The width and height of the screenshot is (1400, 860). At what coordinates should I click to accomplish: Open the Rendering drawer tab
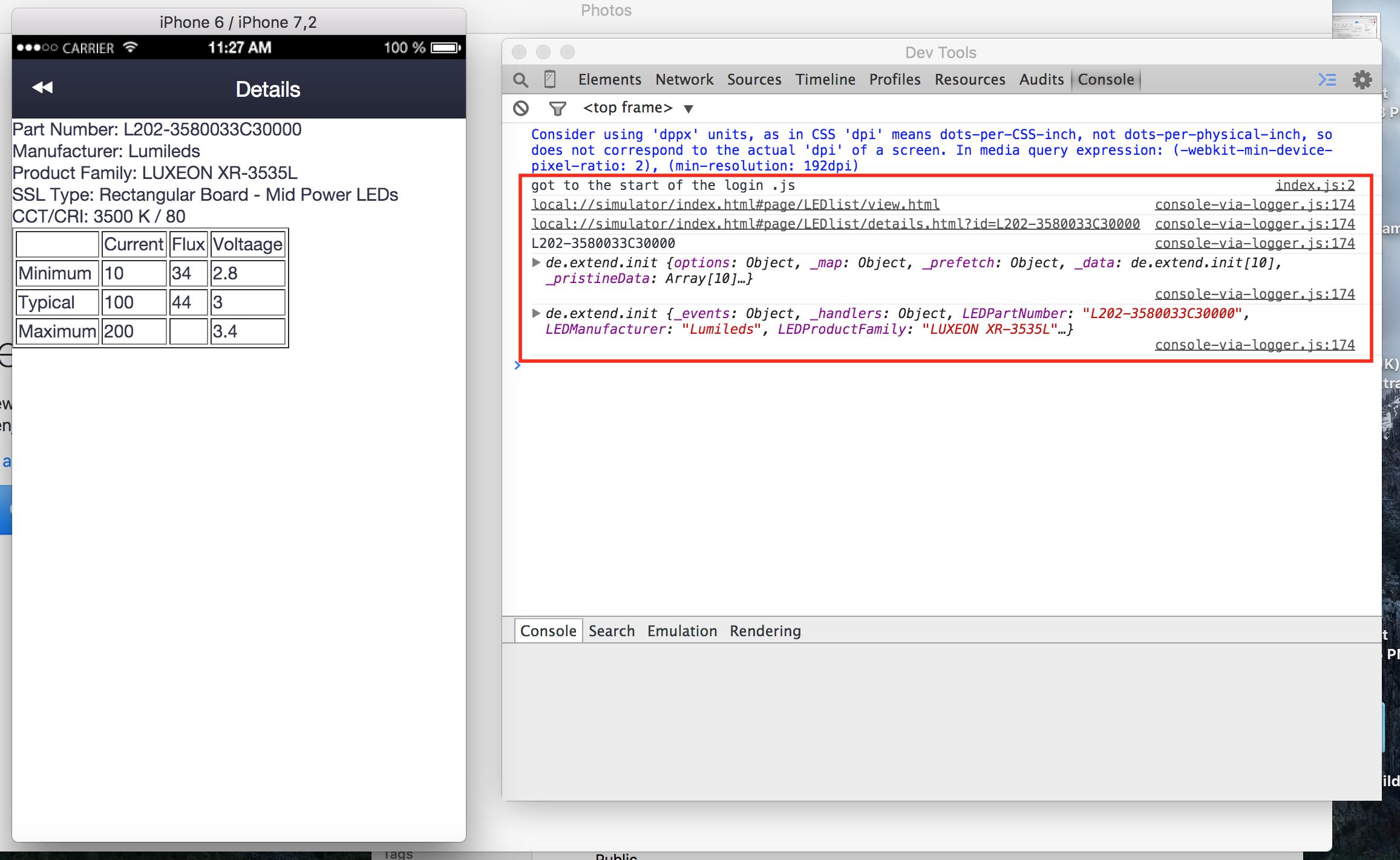pyautogui.click(x=765, y=631)
